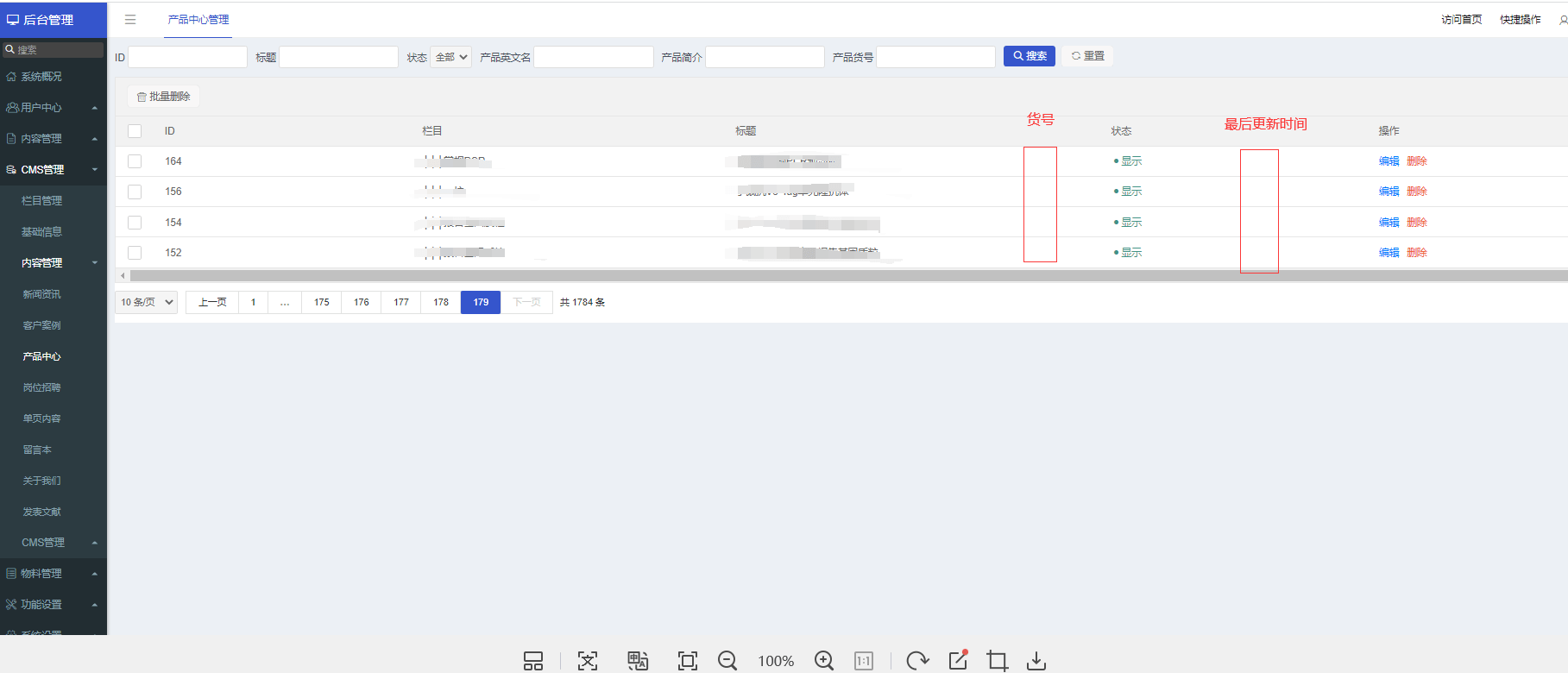The image size is (1568, 673).
Task: Open the 状态 全部 dropdown
Action: click(451, 57)
